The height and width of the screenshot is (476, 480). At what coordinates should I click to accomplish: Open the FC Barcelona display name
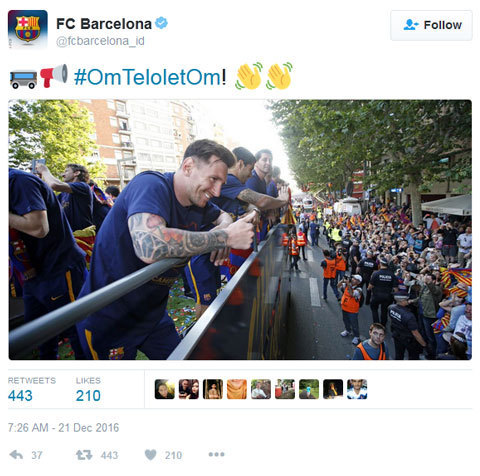[x=104, y=24]
